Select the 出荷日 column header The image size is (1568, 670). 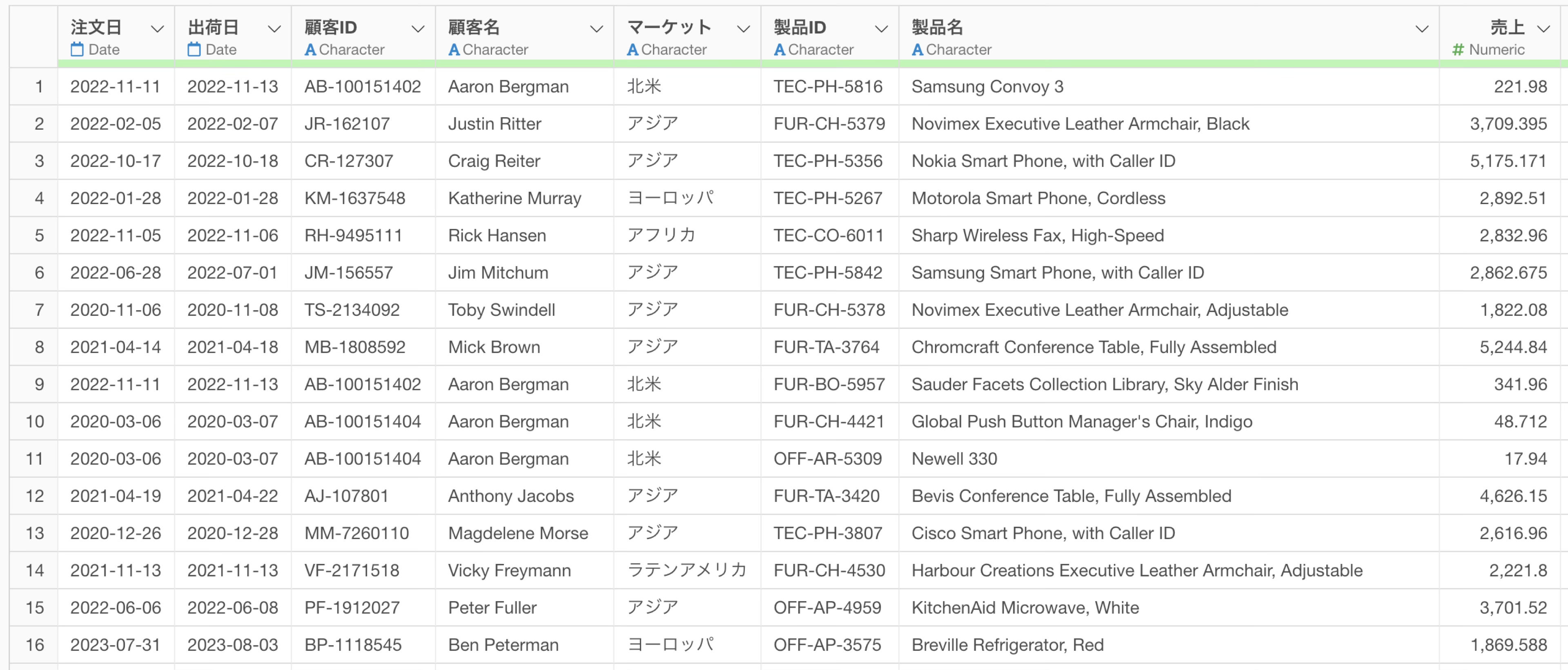click(233, 36)
